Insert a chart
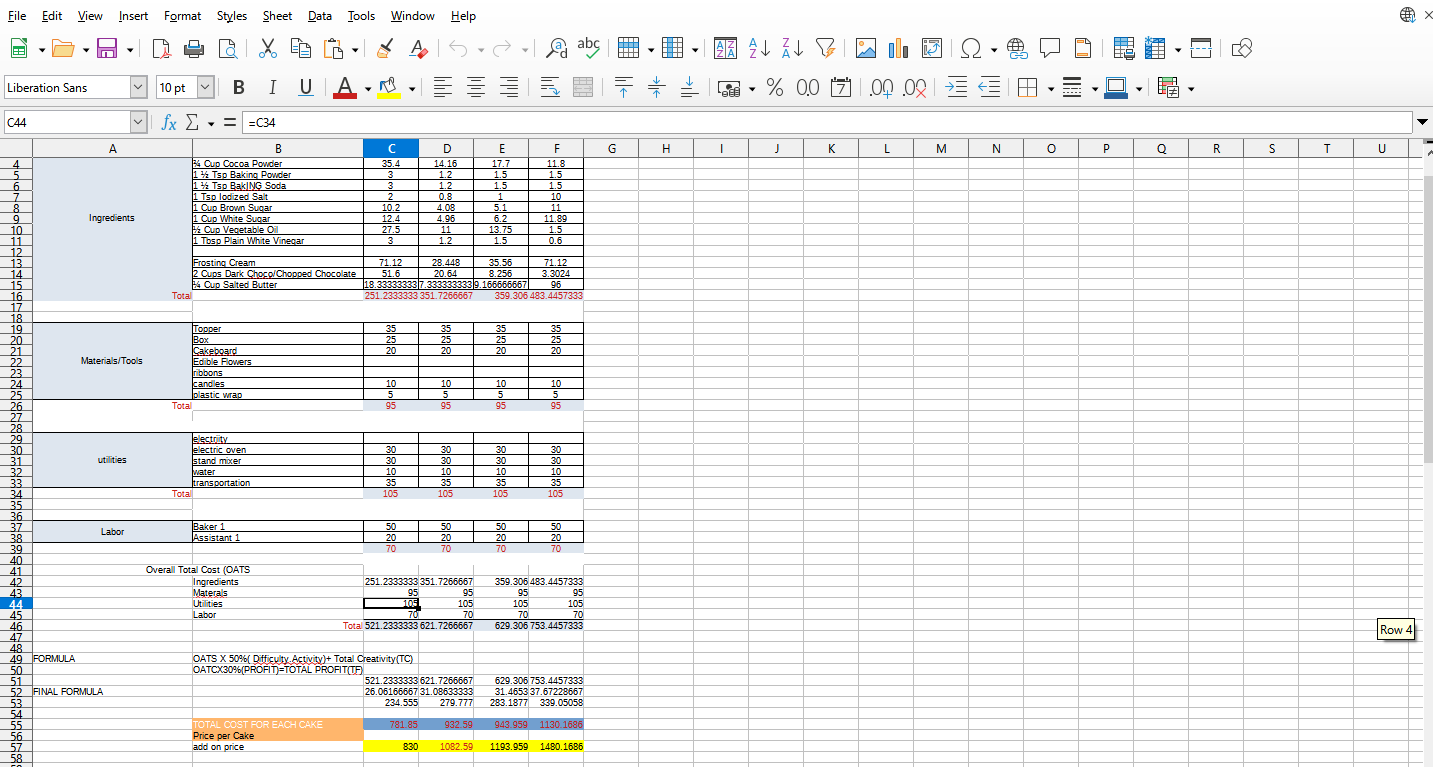Viewport: 1433px width, 767px height. point(898,48)
